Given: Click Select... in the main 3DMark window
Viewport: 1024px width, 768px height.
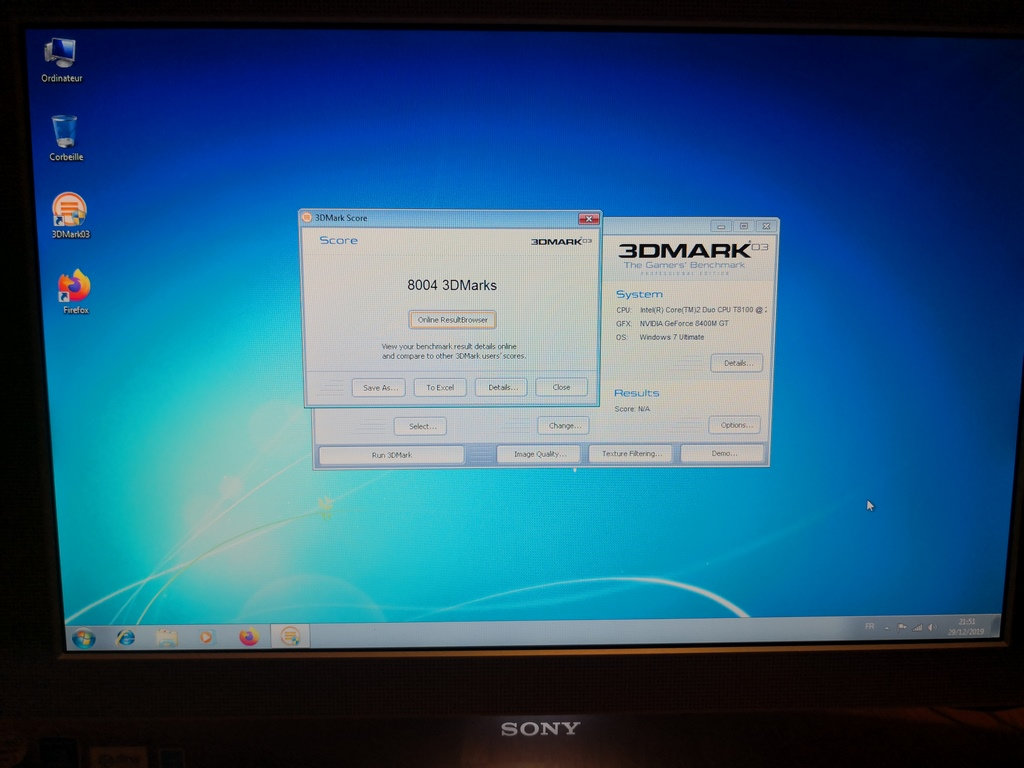Looking at the screenshot, I should point(421,426).
